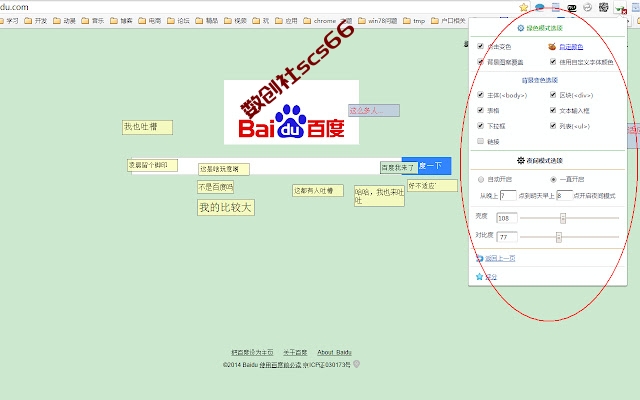
Task: Open the 音乐 bookmark folder
Action: pyautogui.click(x=93, y=21)
